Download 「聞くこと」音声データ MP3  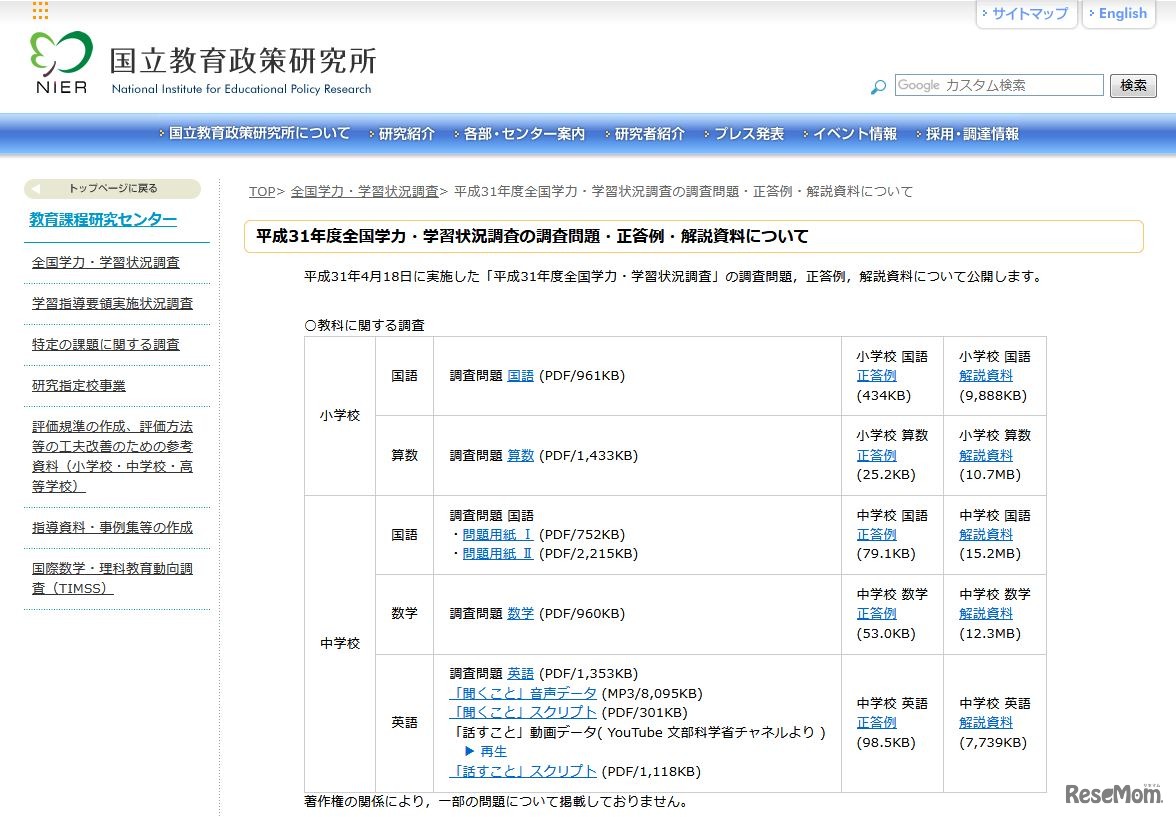[523, 693]
